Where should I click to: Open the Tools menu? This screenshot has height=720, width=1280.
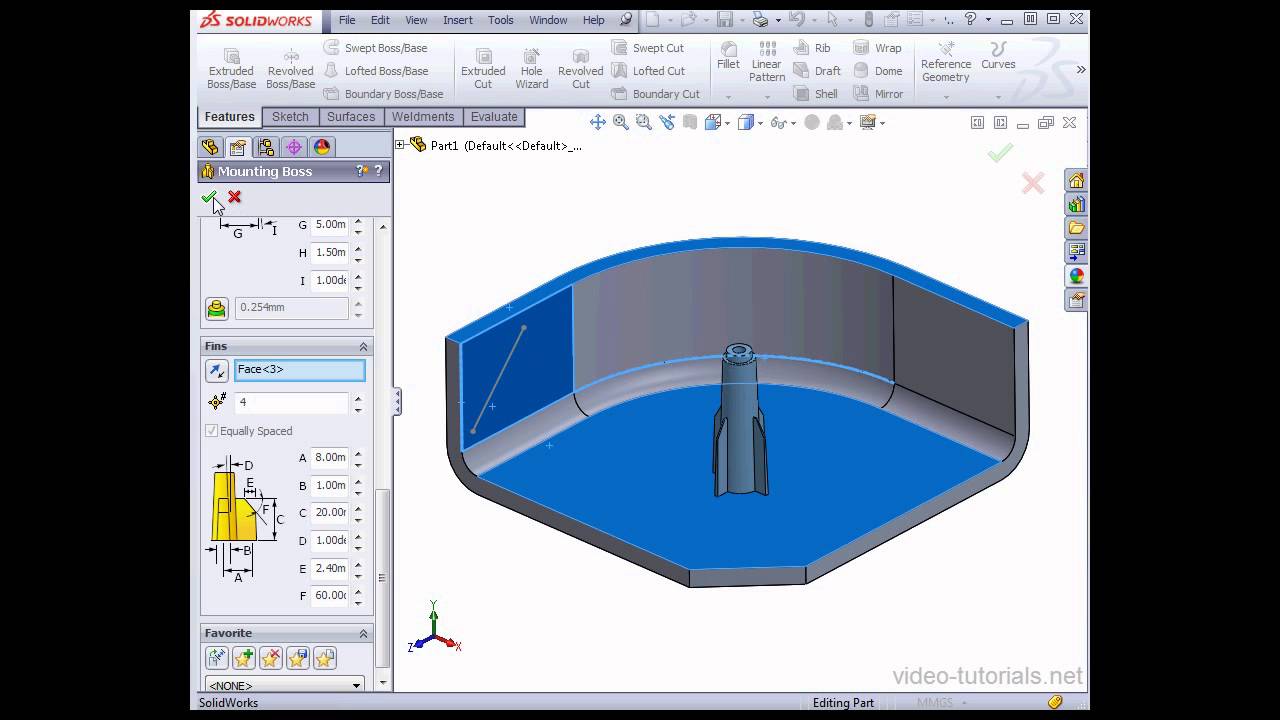tap(501, 20)
